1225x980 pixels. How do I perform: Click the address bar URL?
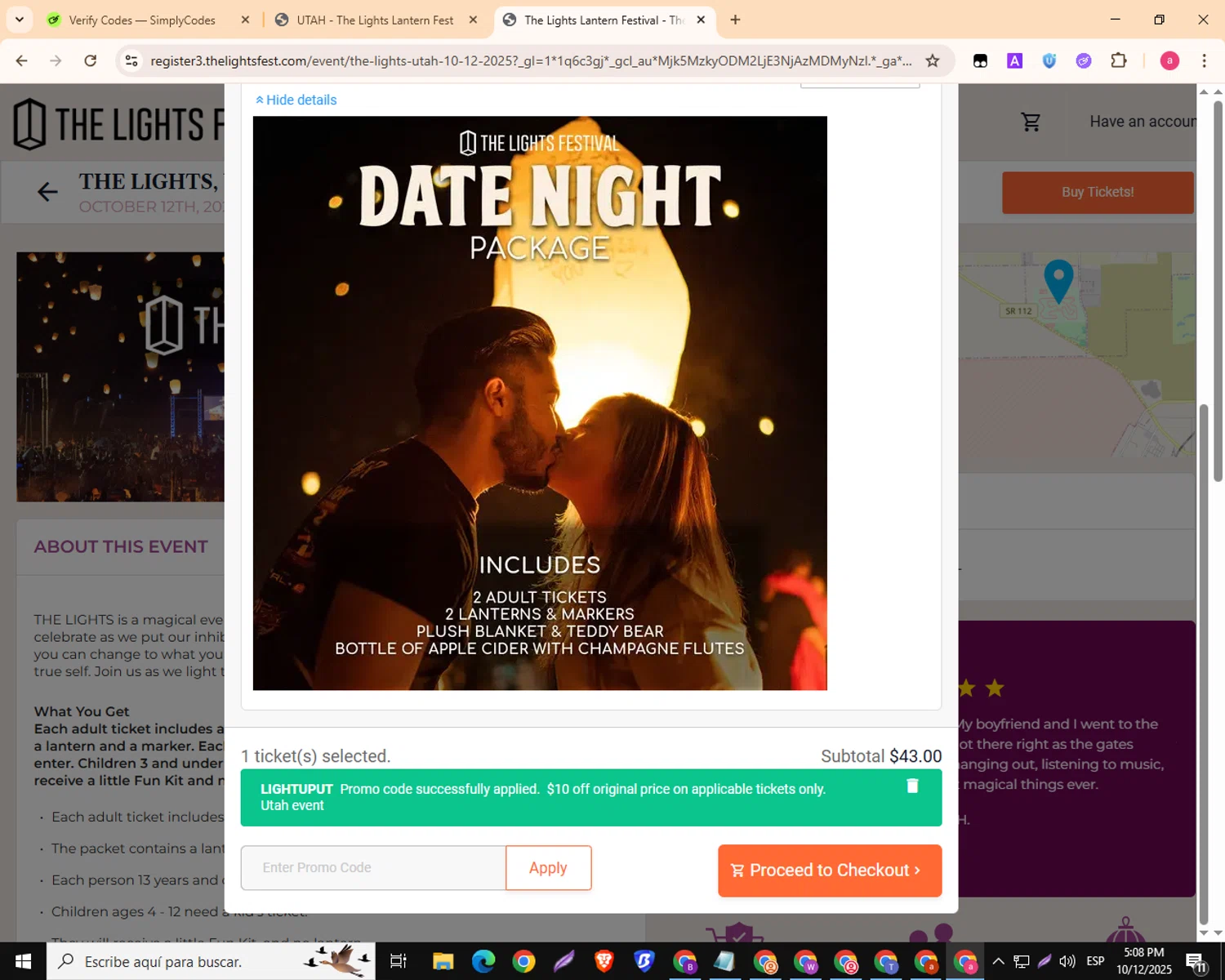(531, 60)
